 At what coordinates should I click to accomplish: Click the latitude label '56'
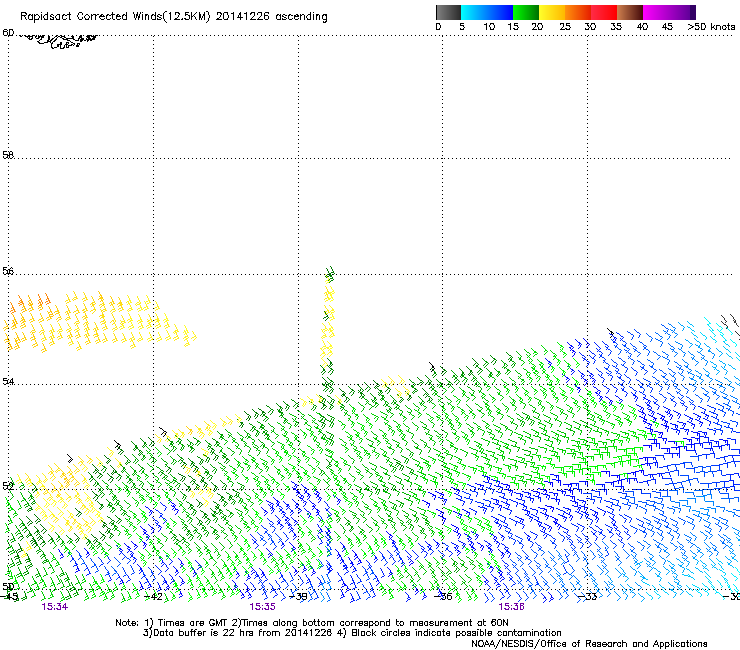click(x=8, y=271)
